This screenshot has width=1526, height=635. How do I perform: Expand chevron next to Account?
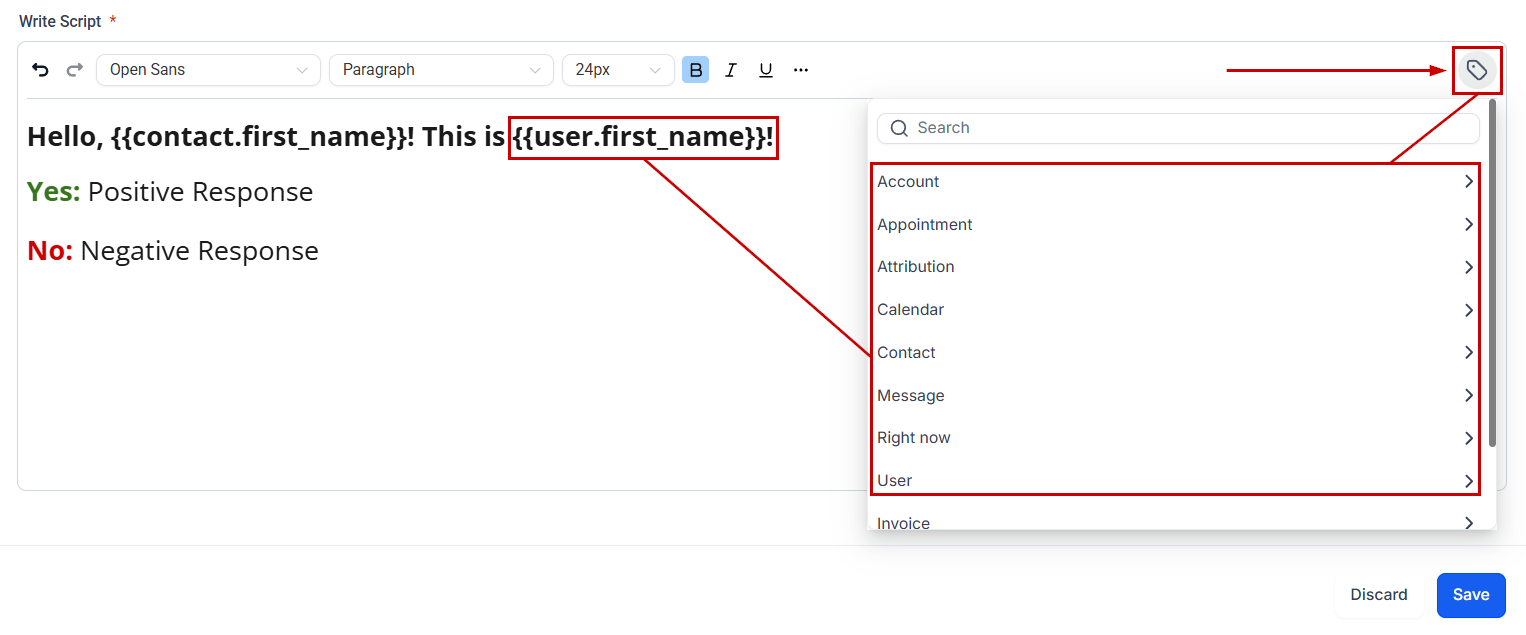[1469, 181]
